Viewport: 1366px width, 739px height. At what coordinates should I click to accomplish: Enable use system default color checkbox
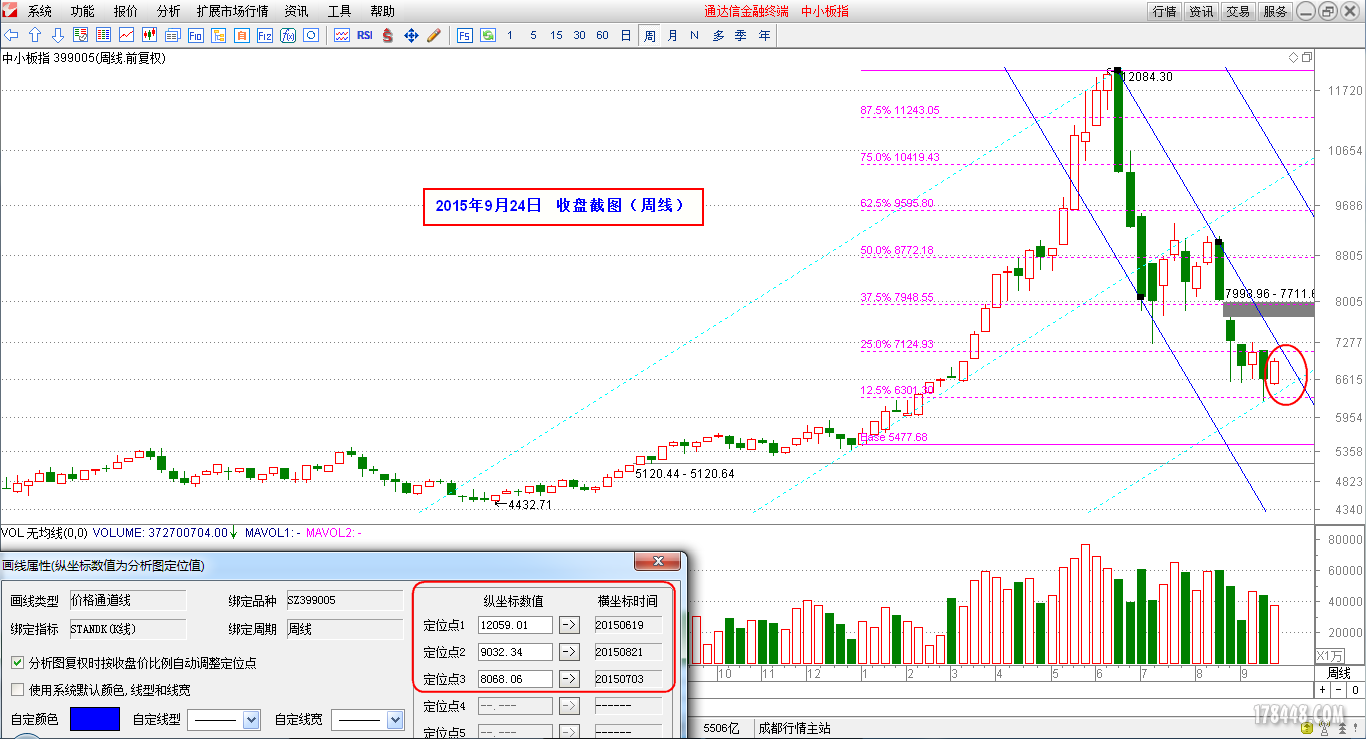pos(18,689)
